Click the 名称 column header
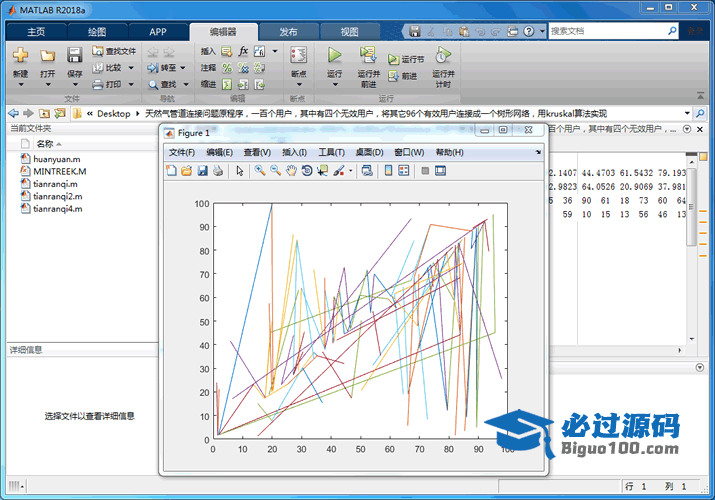The image size is (715, 500). coord(45,144)
